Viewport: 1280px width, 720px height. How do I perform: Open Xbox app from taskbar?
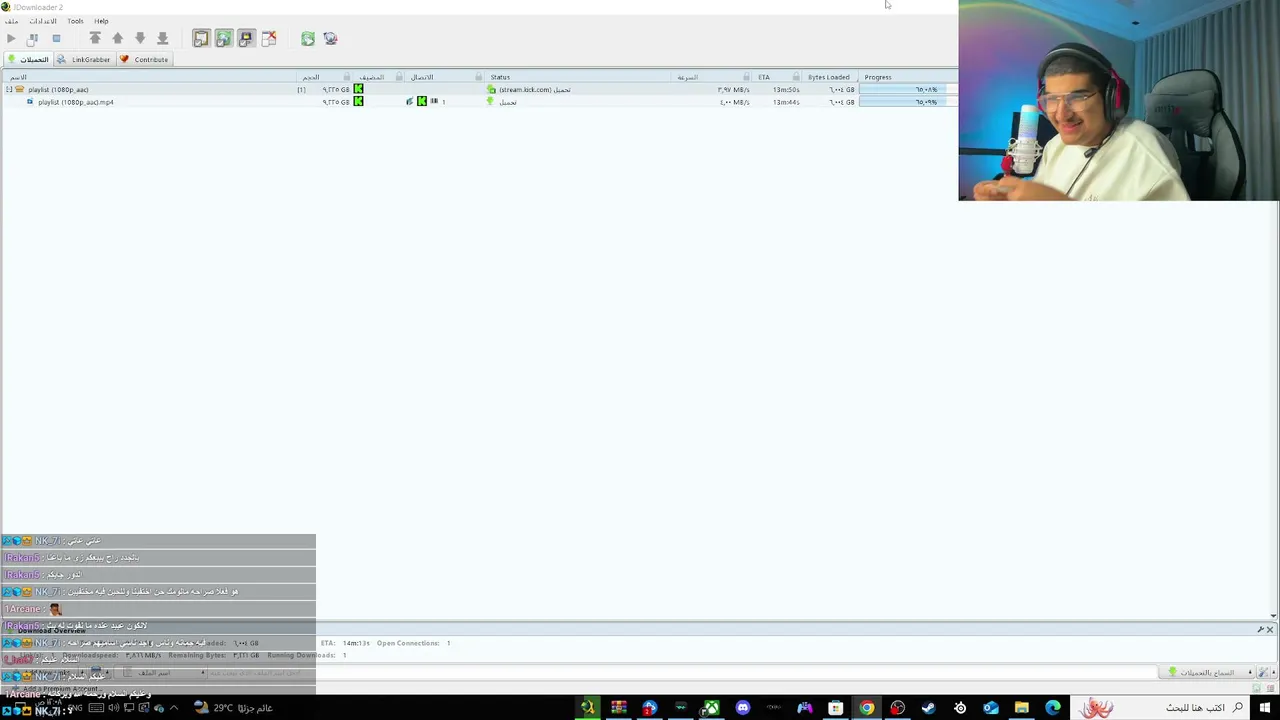point(712,708)
